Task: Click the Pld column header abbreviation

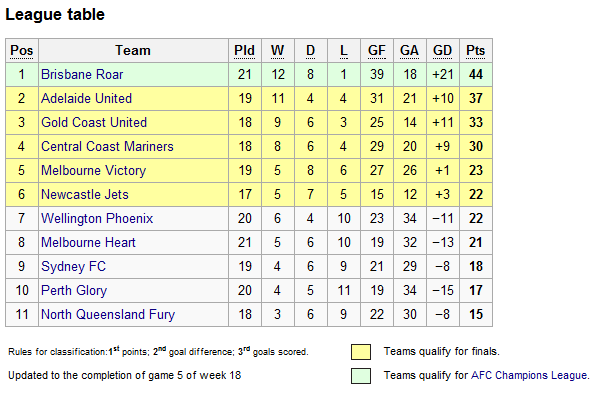Action: (244, 51)
